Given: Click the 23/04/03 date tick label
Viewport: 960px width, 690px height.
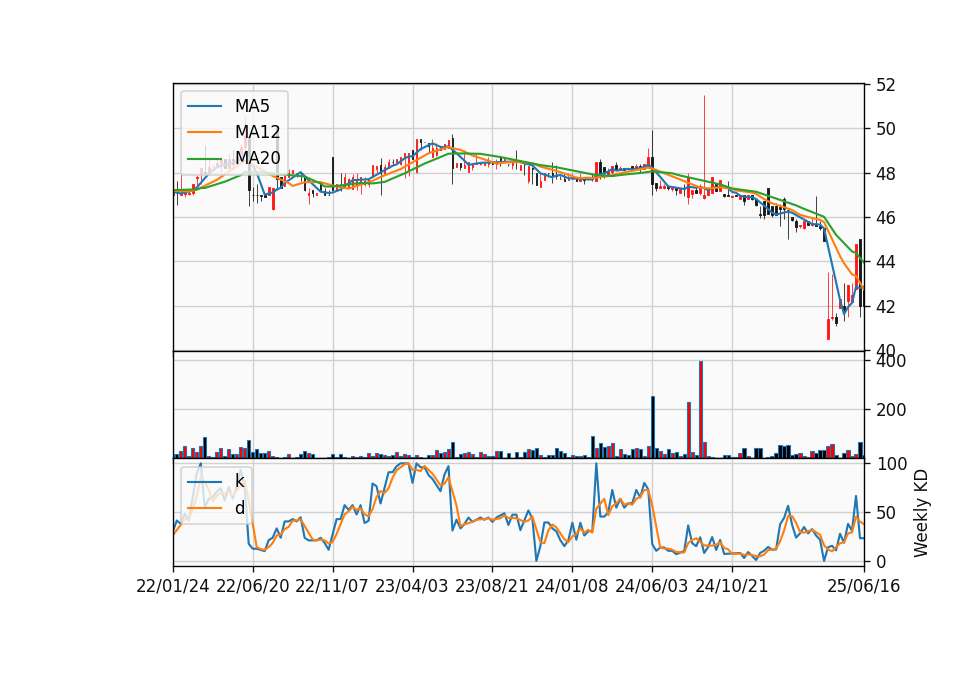Looking at the screenshot, I should (x=412, y=586).
